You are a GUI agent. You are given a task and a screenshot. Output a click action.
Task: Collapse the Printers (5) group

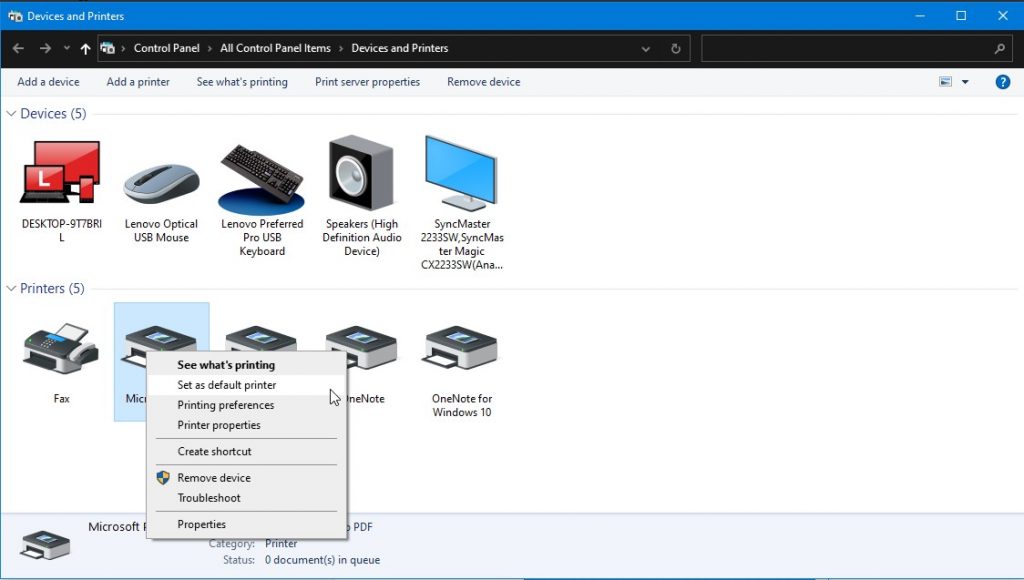(11, 288)
